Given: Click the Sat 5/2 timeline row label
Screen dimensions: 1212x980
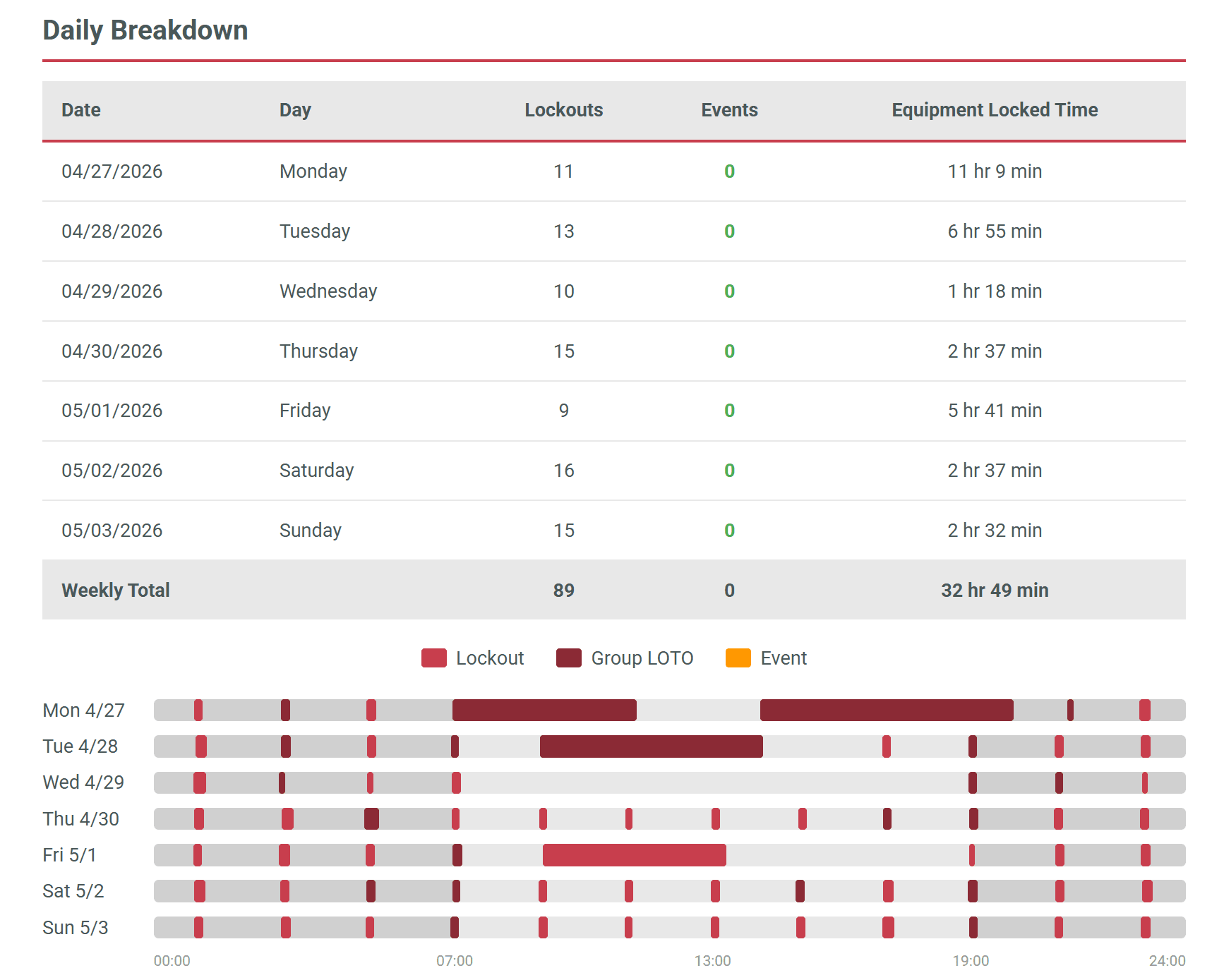Looking at the screenshot, I should (73, 891).
